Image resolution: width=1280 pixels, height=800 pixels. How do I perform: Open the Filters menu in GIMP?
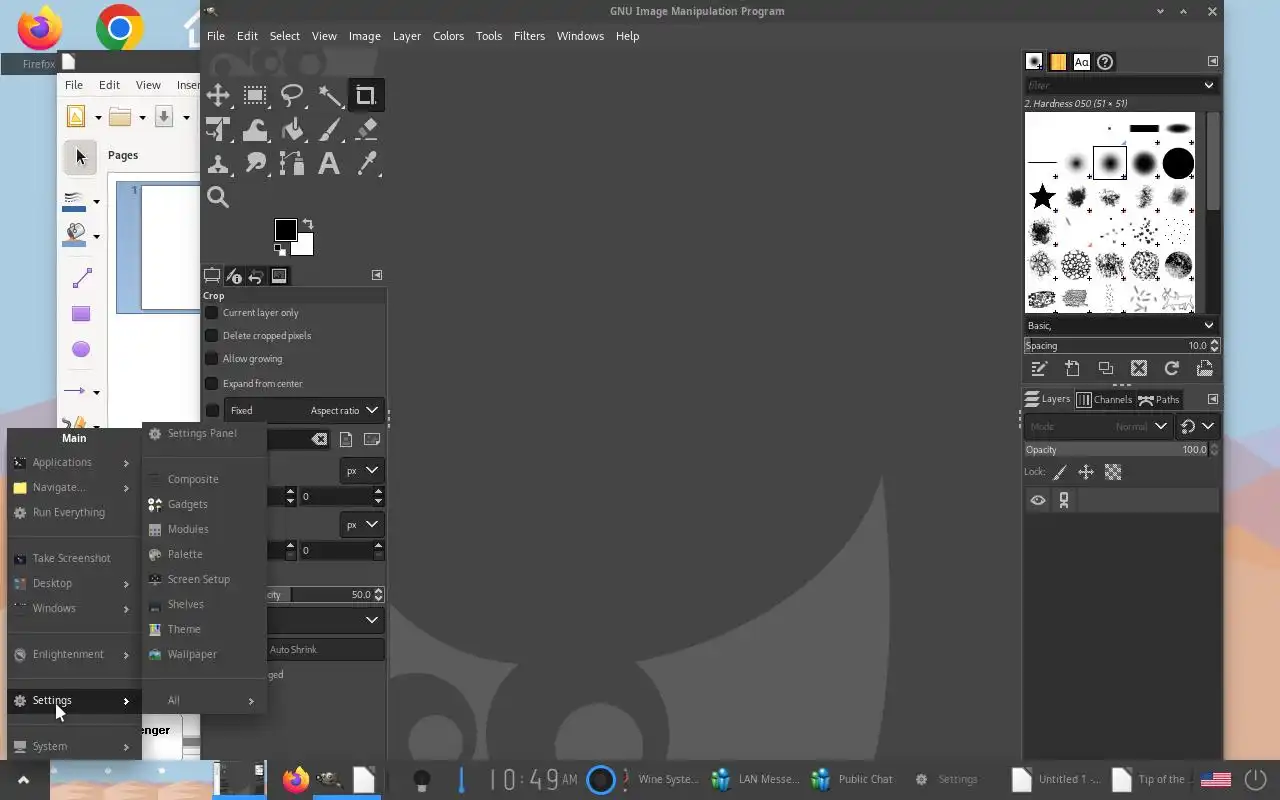[x=529, y=36]
